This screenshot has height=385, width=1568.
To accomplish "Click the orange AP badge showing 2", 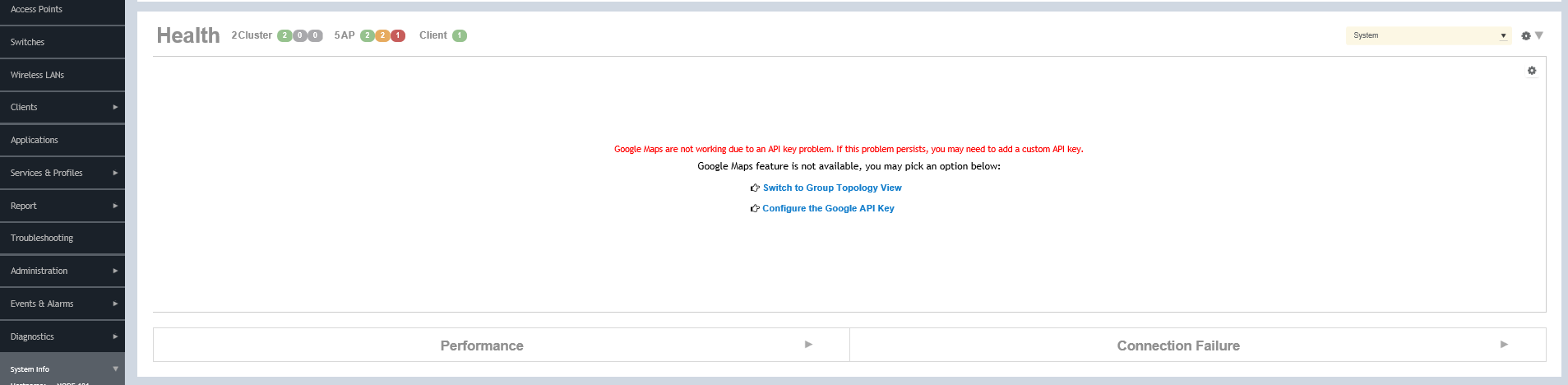I will click(382, 35).
